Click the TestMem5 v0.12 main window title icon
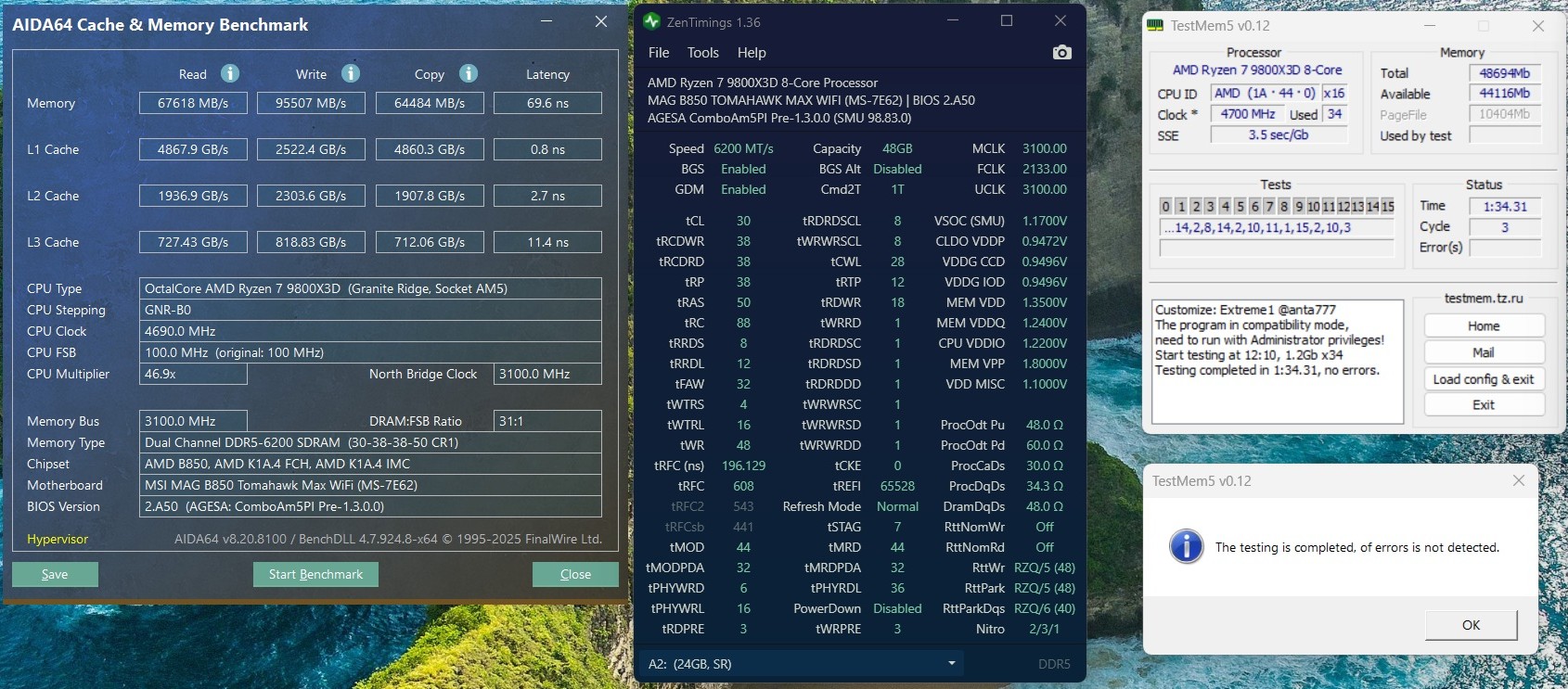The image size is (1568, 689). pyautogui.click(x=1155, y=26)
